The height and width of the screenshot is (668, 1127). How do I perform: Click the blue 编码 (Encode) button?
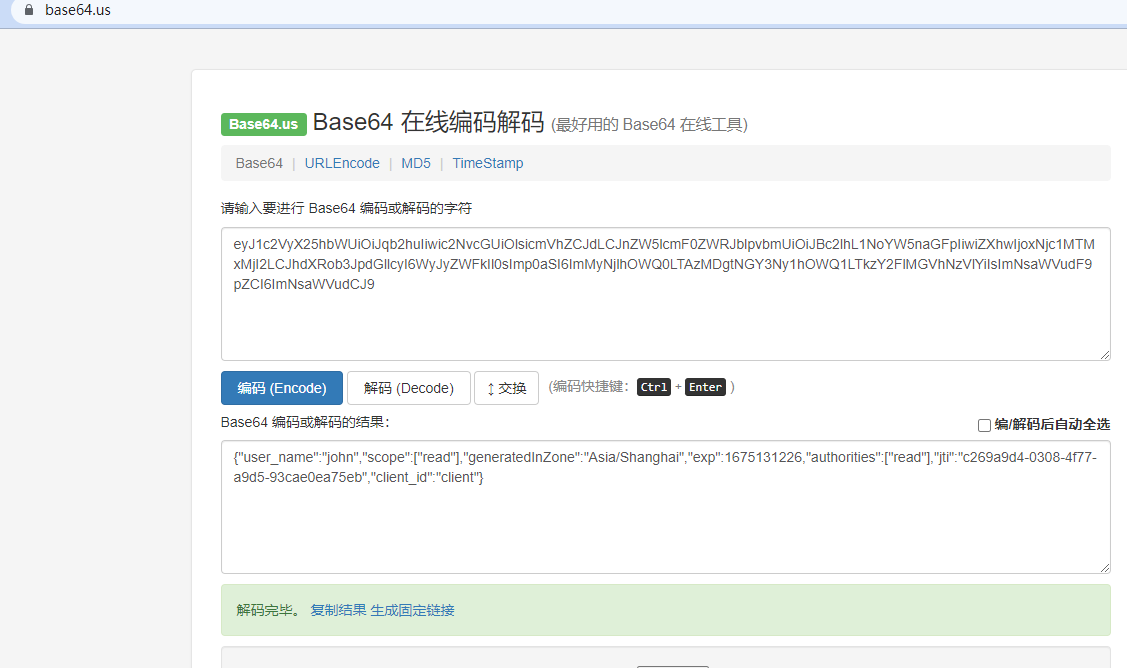coord(282,388)
